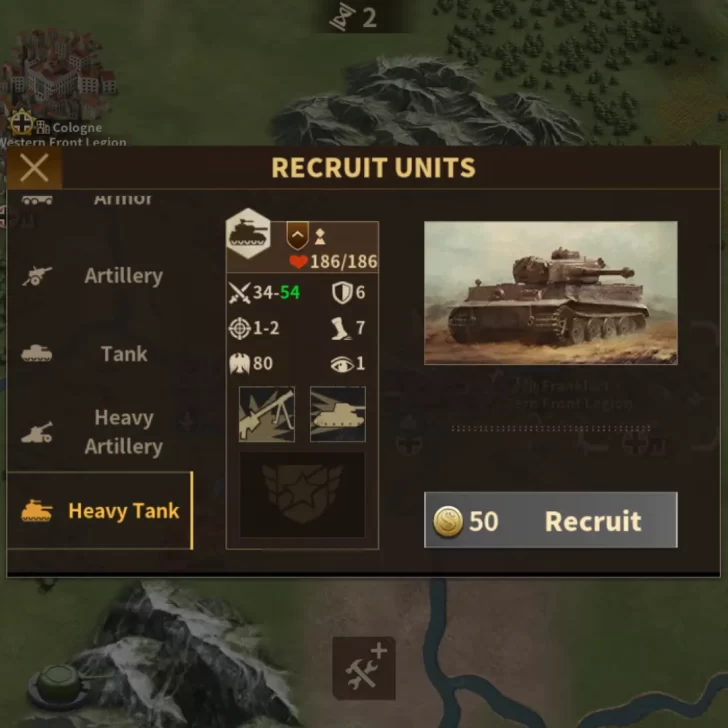The image size is (728, 728).
Task: Expand the rank chevron badge
Action: pyautogui.click(x=298, y=236)
